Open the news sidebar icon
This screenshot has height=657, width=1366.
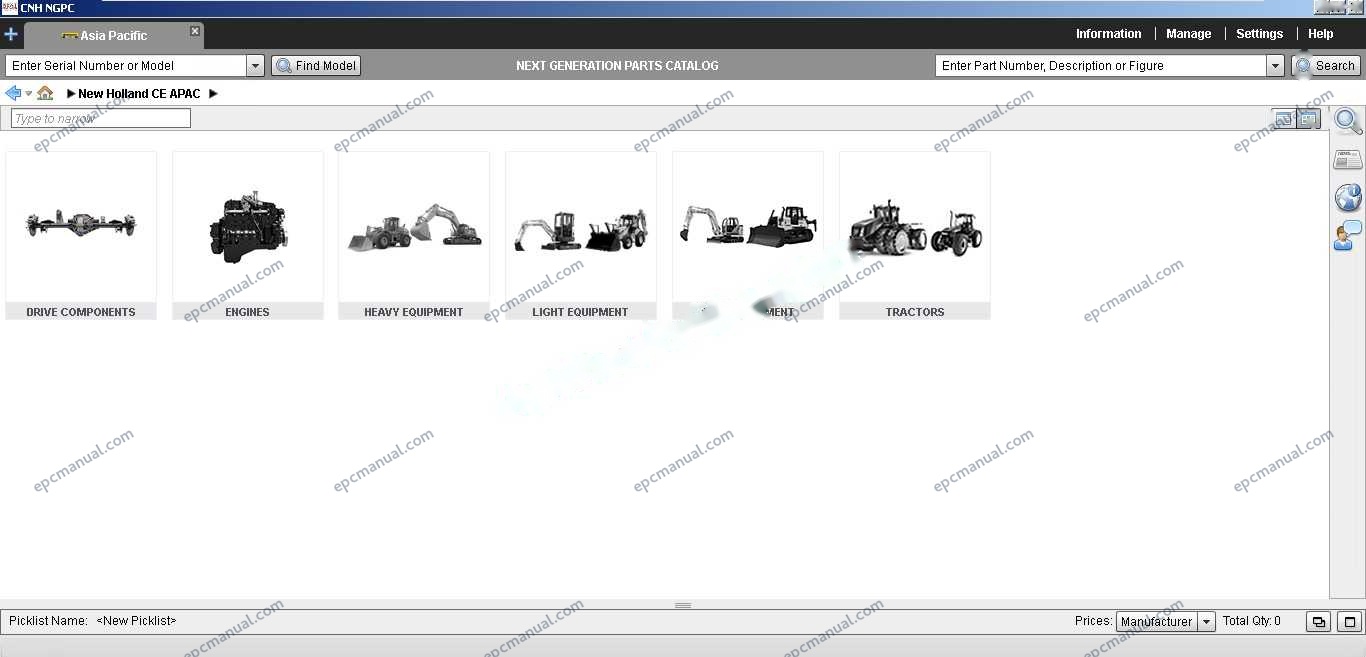pyautogui.click(x=1348, y=160)
